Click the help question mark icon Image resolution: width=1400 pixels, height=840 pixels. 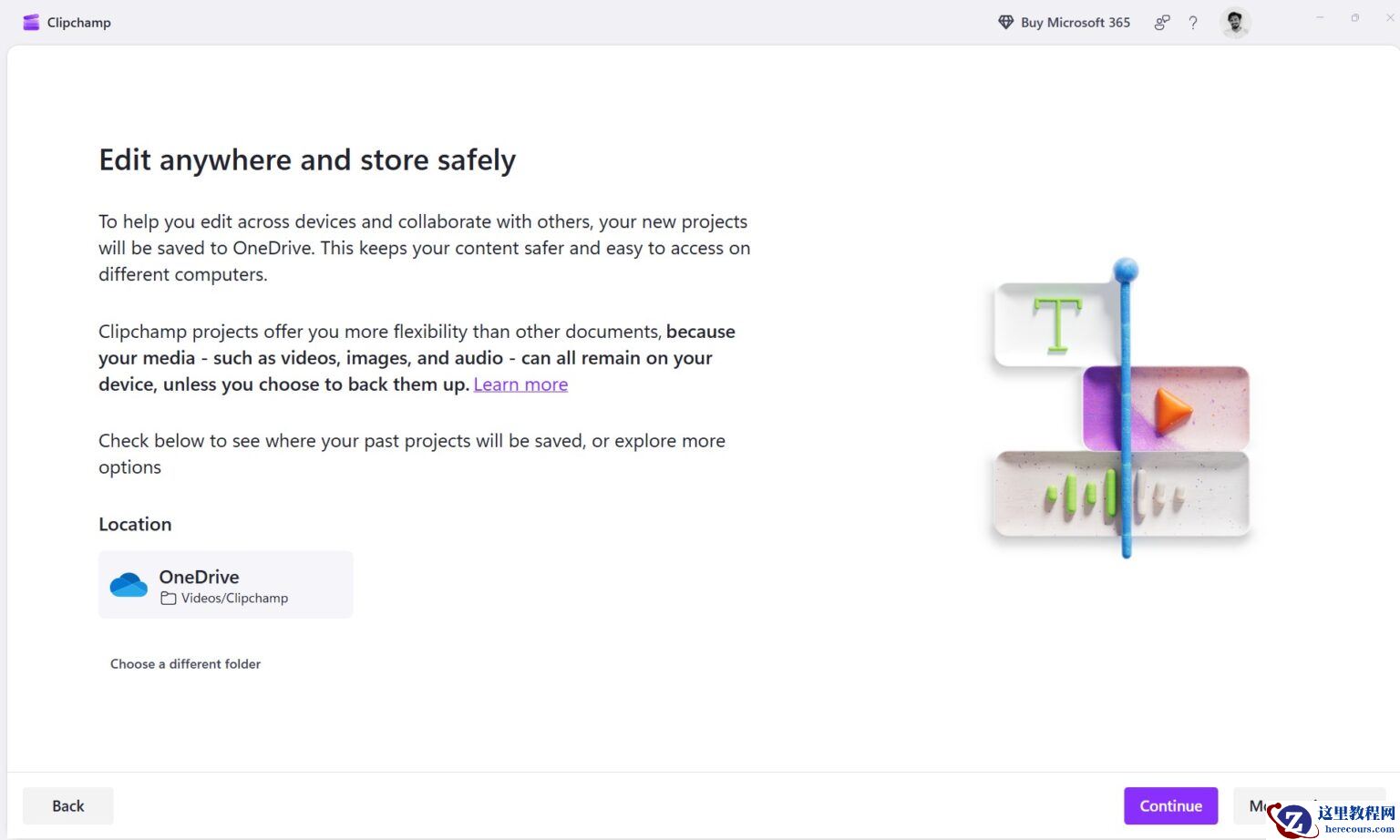click(1193, 23)
